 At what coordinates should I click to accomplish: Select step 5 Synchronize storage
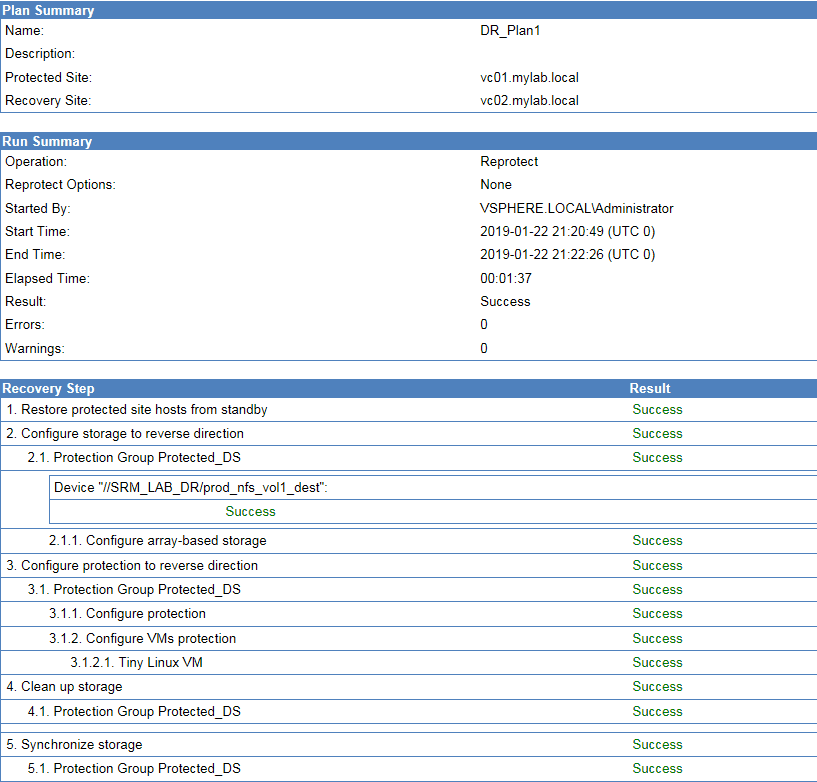75,745
